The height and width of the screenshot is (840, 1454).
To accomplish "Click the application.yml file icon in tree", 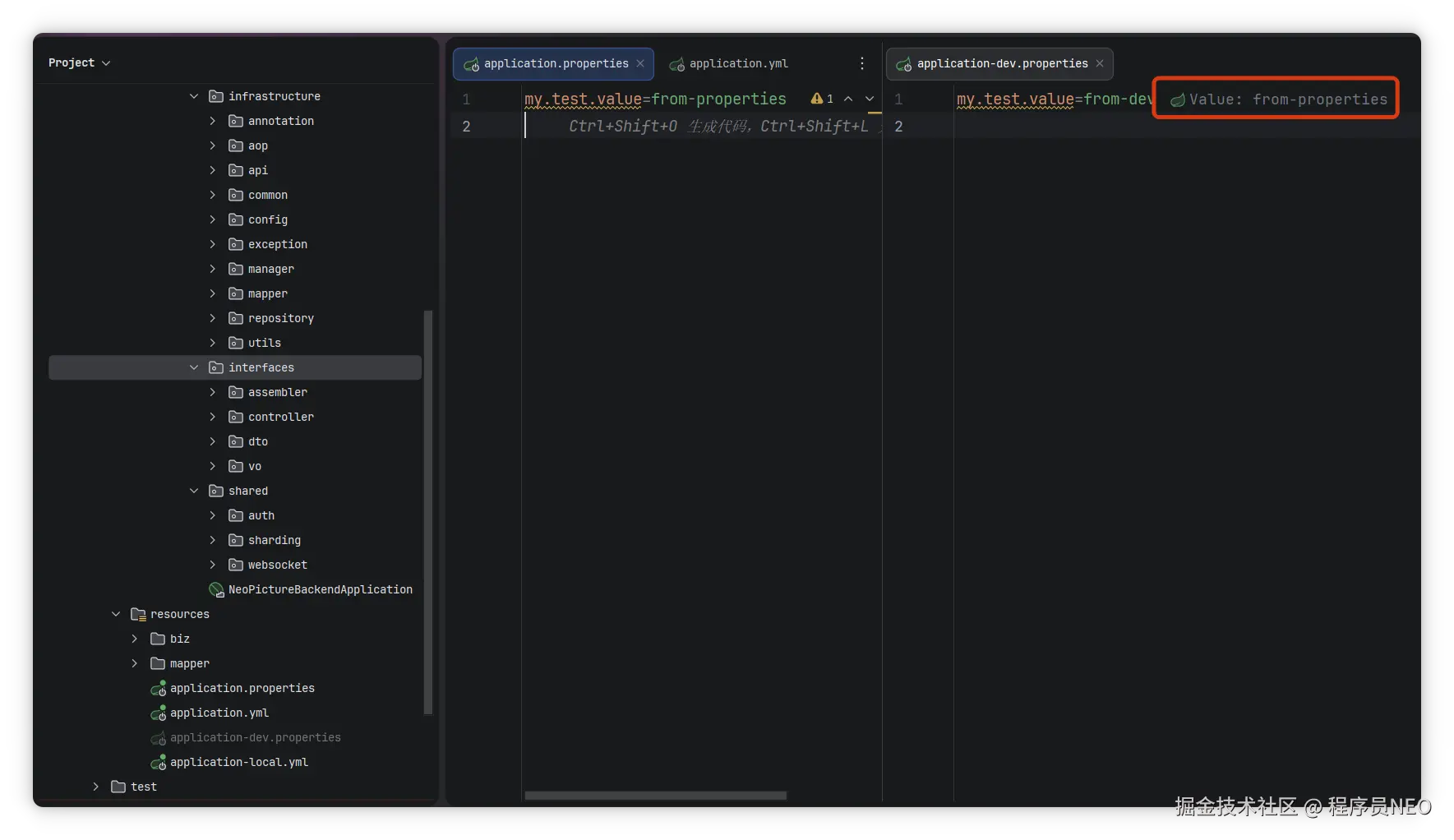I will pyautogui.click(x=159, y=713).
